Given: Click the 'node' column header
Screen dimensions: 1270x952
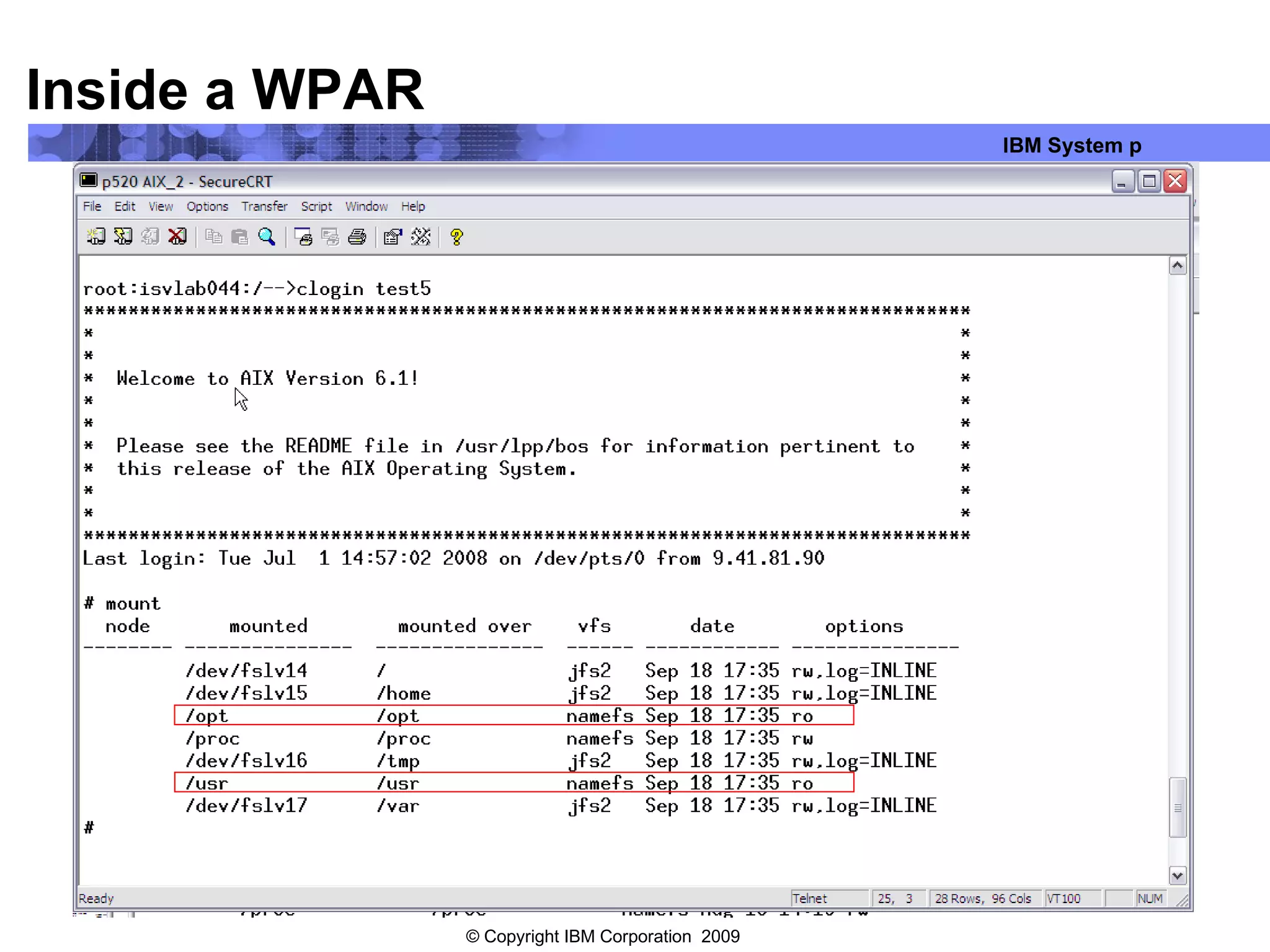Looking at the screenshot, I should point(128,626).
